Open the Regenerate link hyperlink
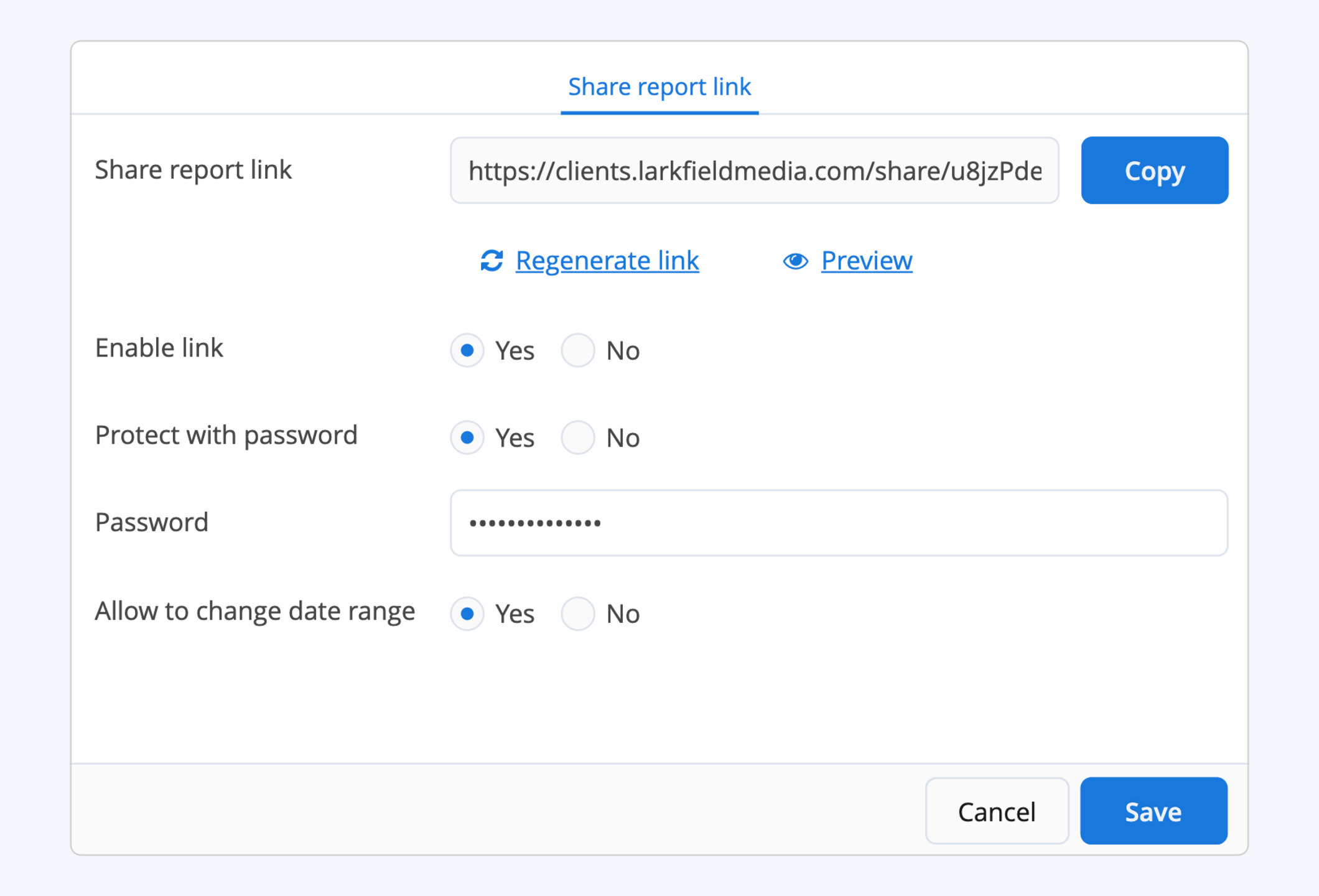The image size is (1319, 896). [607, 261]
